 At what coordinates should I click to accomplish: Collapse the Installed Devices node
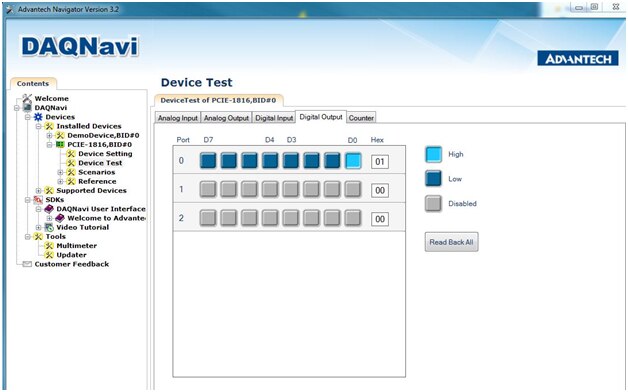[38, 126]
